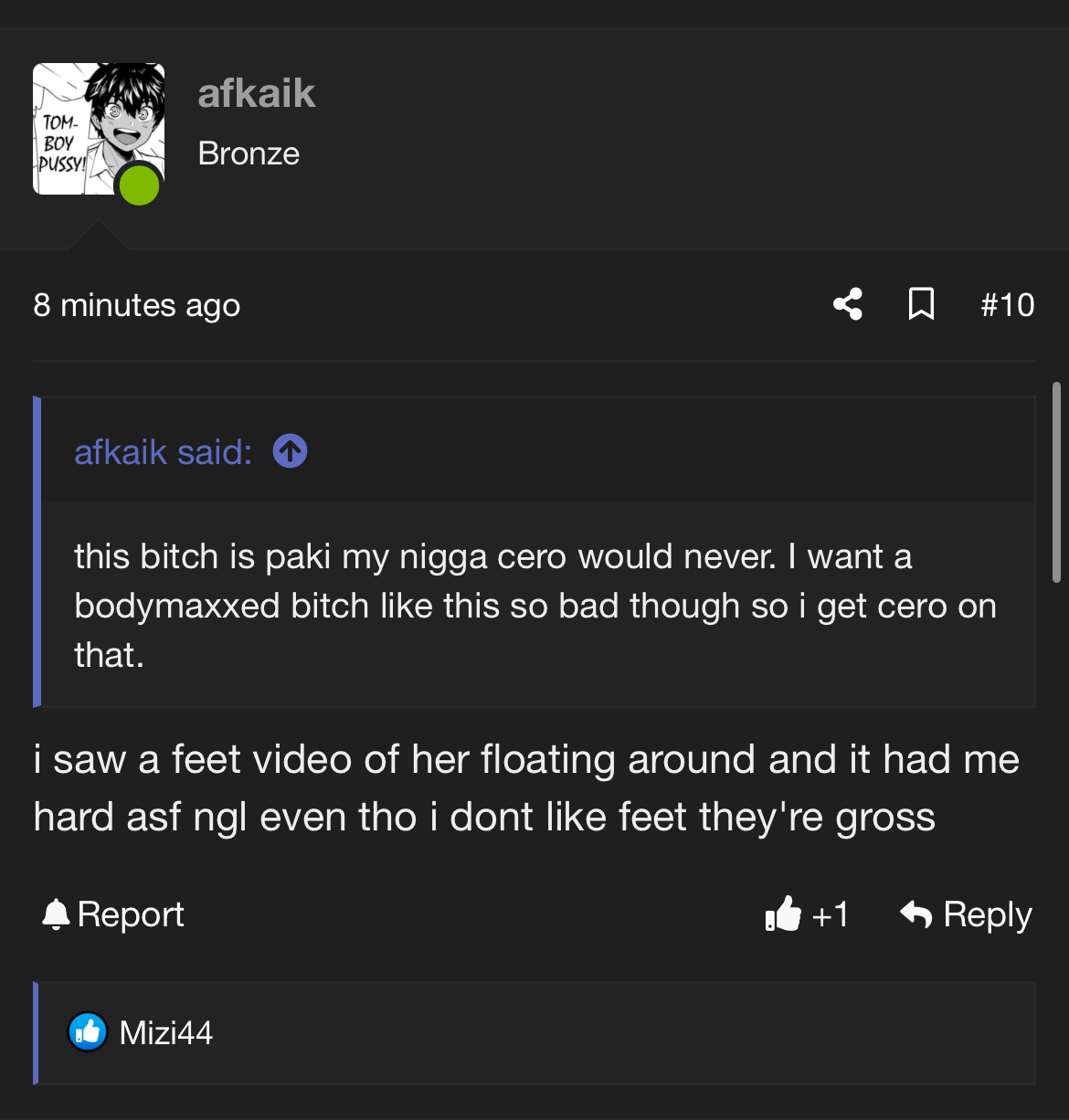Click the green online status dot on the avatar

pyautogui.click(x=139, y=185)
